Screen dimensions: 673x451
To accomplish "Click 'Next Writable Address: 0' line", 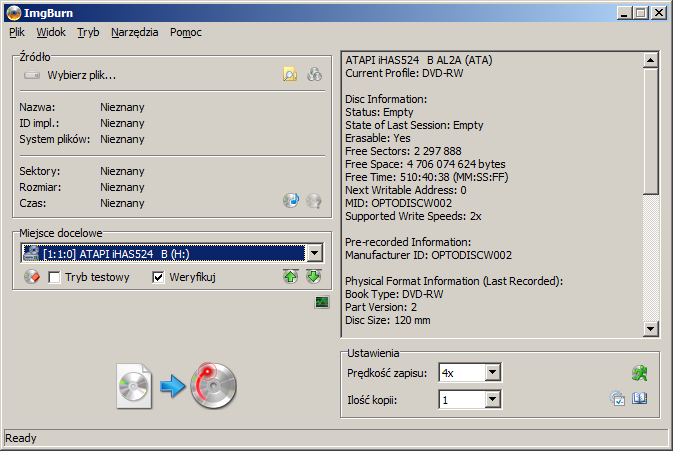I will coord(406,190).
